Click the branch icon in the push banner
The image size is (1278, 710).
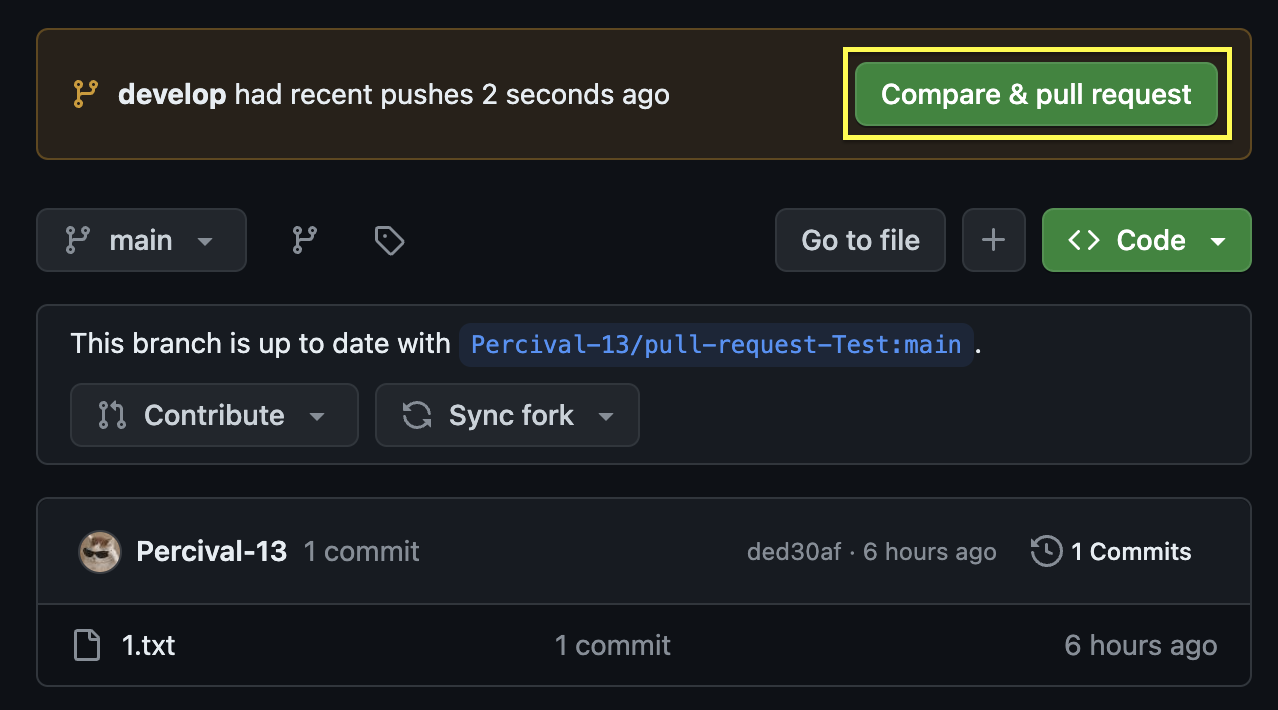86,95
